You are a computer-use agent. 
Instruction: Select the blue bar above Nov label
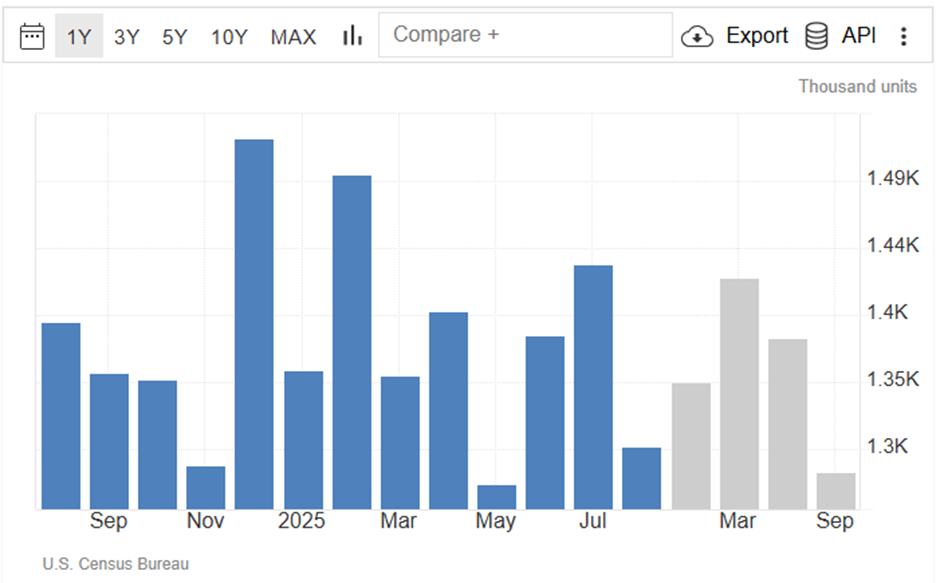point(206,487)
